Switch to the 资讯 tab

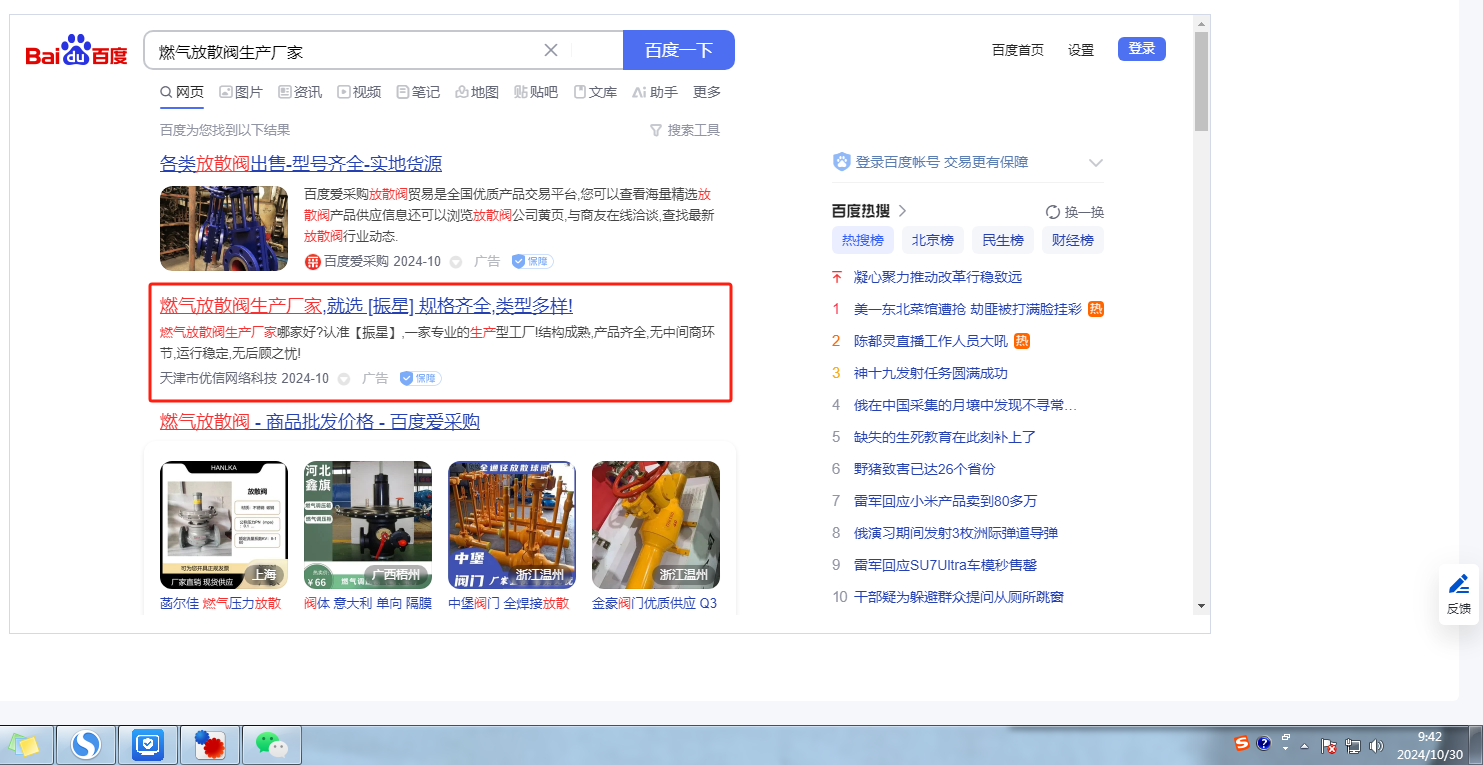[300, 92]
